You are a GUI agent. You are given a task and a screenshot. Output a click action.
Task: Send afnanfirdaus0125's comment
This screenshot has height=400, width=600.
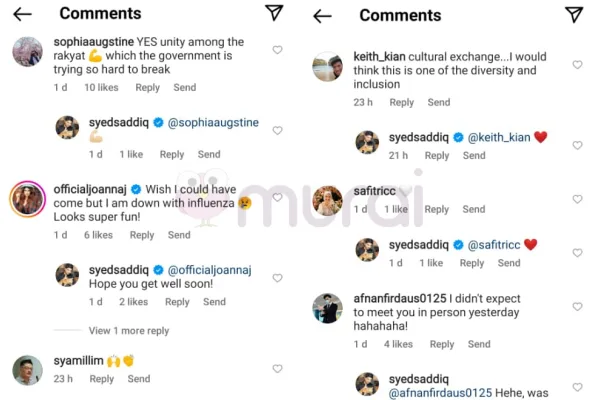coord(479,345)
